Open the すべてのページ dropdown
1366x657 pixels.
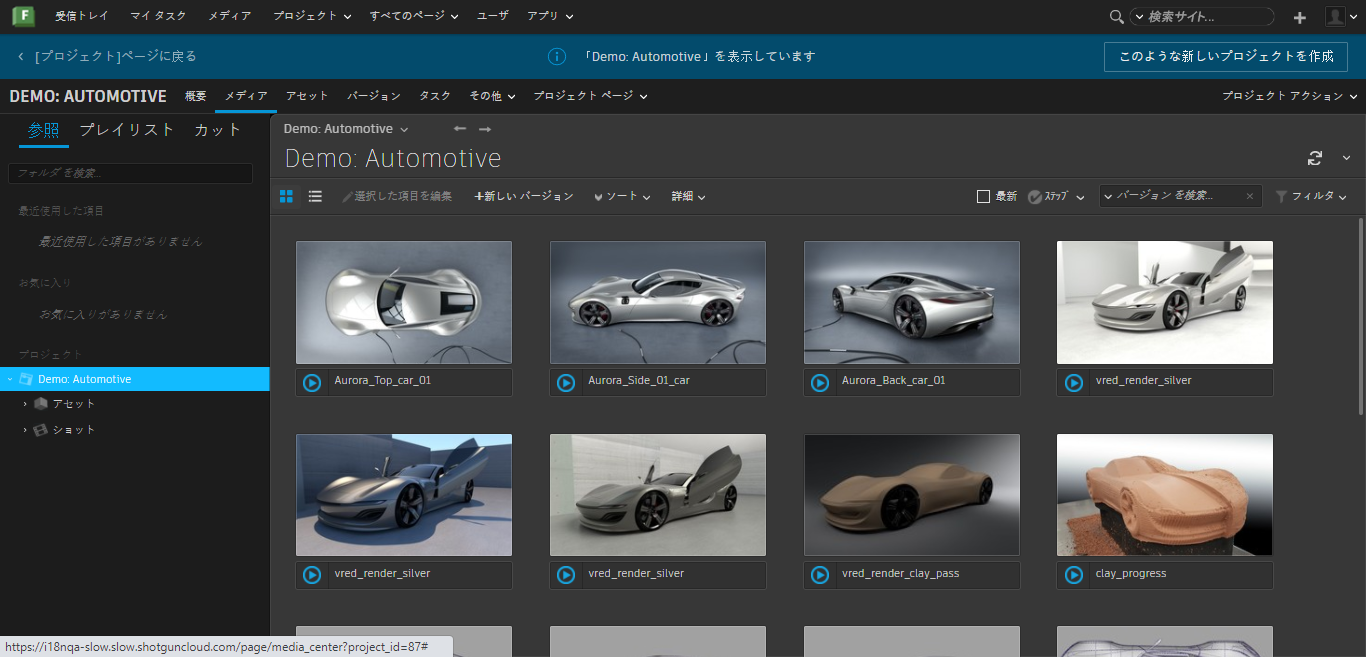click(414, 16)
